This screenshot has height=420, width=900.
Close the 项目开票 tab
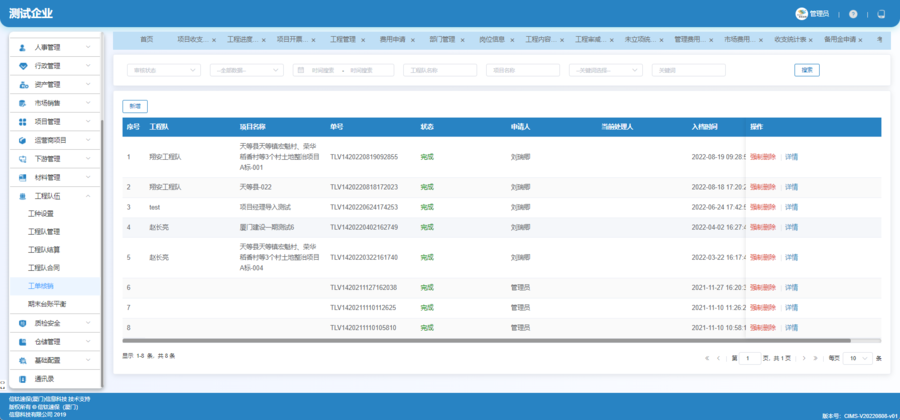(313, 40)
